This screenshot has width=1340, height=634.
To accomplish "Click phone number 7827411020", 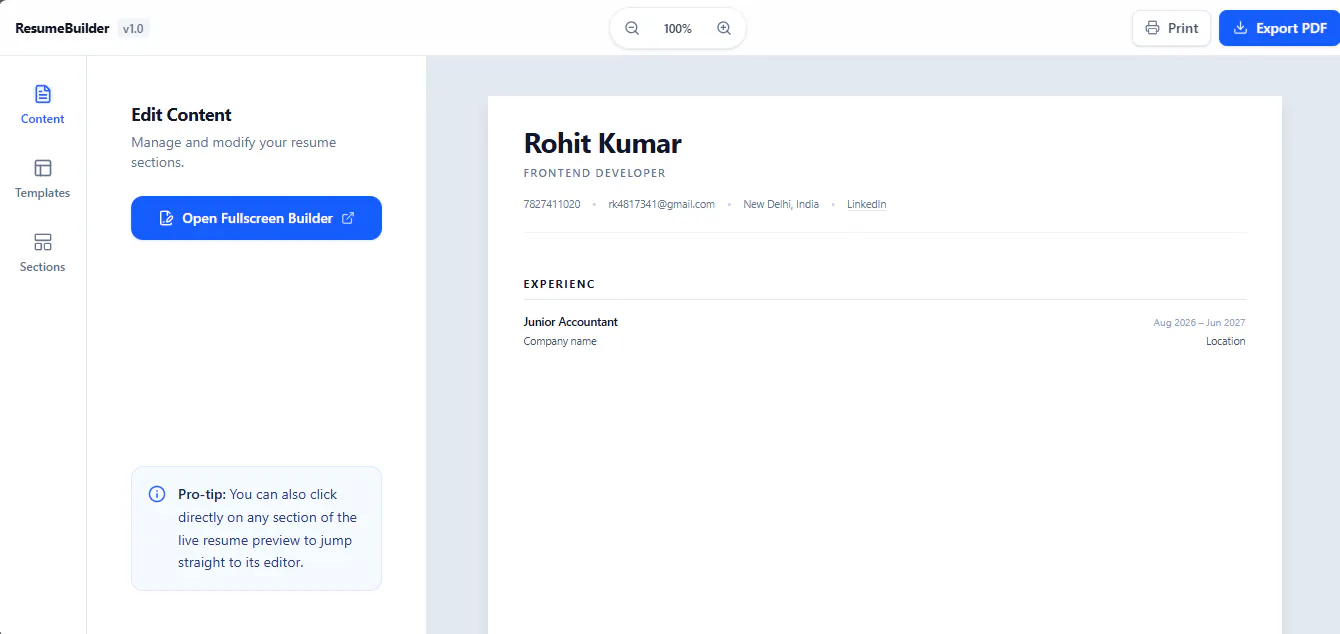I will click(552, 204).
